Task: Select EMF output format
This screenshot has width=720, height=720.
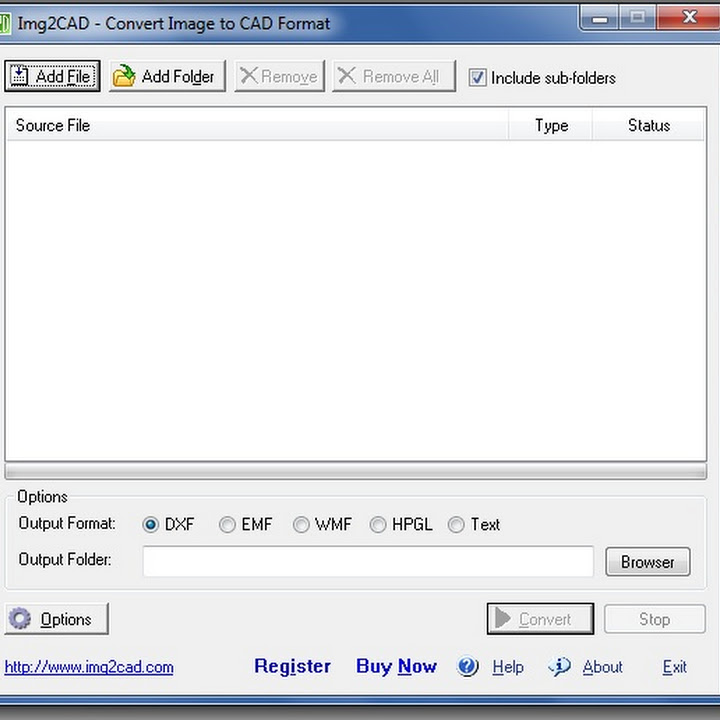Action: (x=227, y=524)
